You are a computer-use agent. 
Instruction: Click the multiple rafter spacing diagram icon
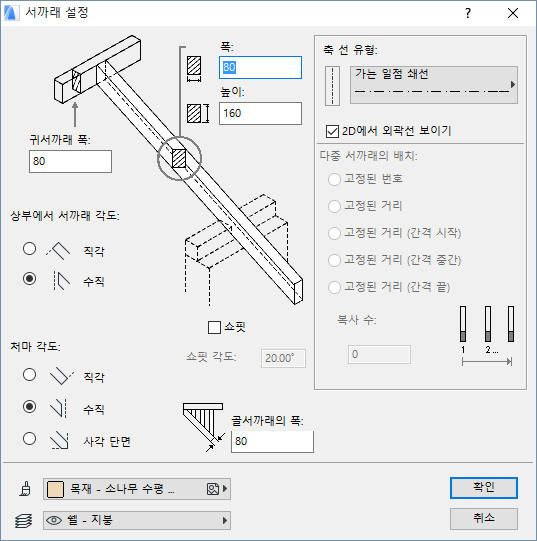(x=487, y=336)
